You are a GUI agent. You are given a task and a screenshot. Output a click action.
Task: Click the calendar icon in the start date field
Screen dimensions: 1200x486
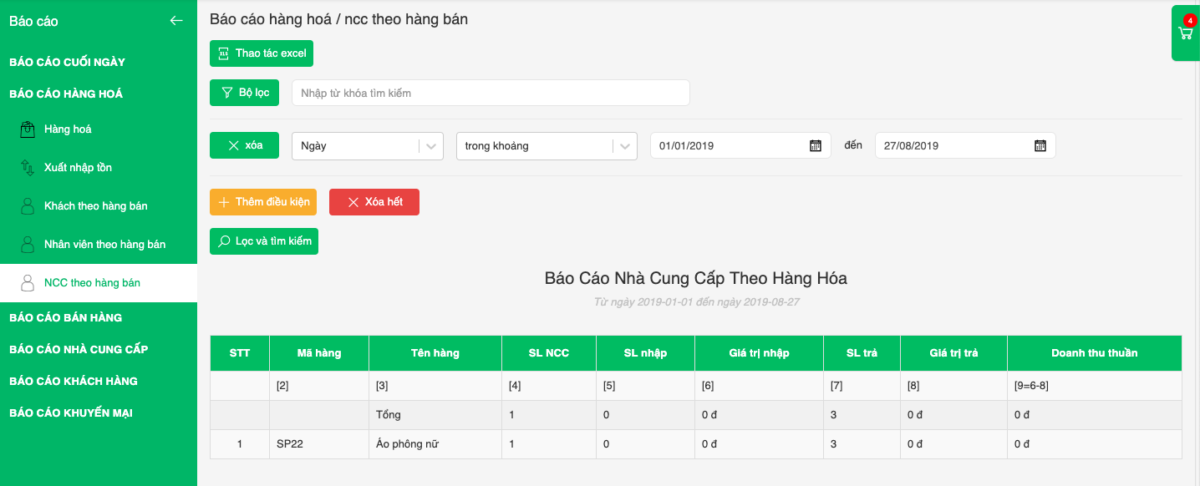point(815,146)
